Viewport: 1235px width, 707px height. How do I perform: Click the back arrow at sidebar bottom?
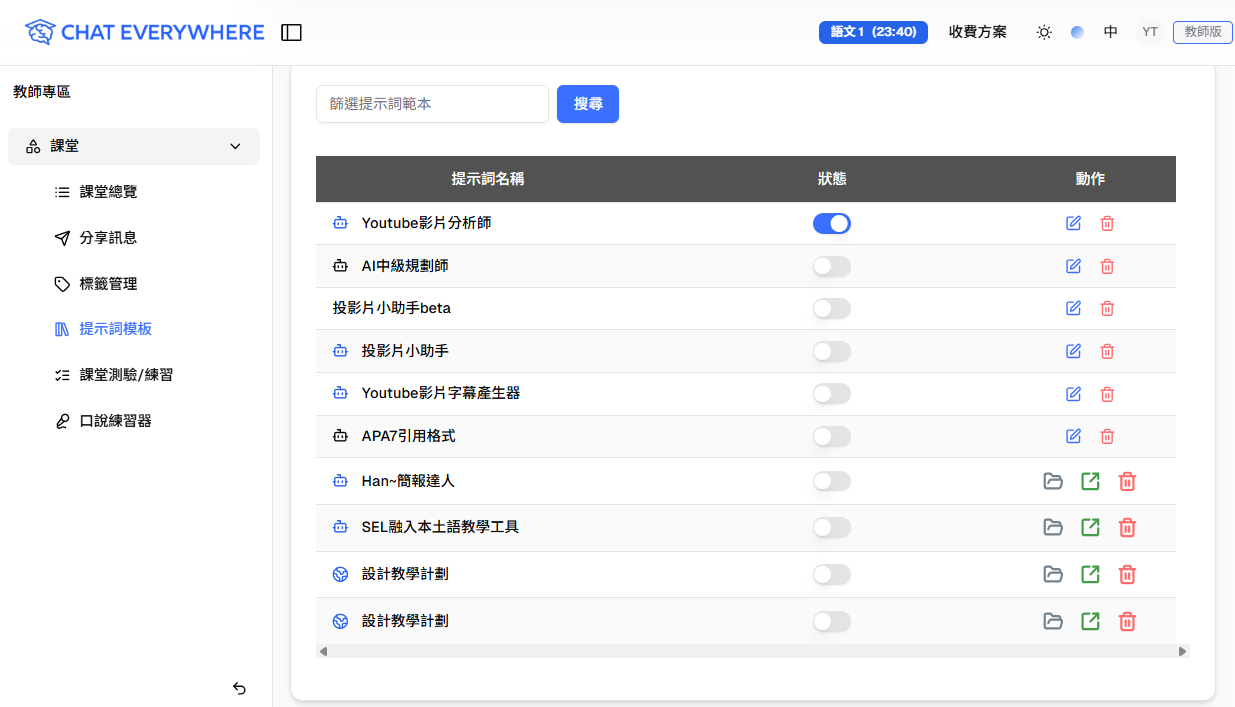click(x=239, y=688)
